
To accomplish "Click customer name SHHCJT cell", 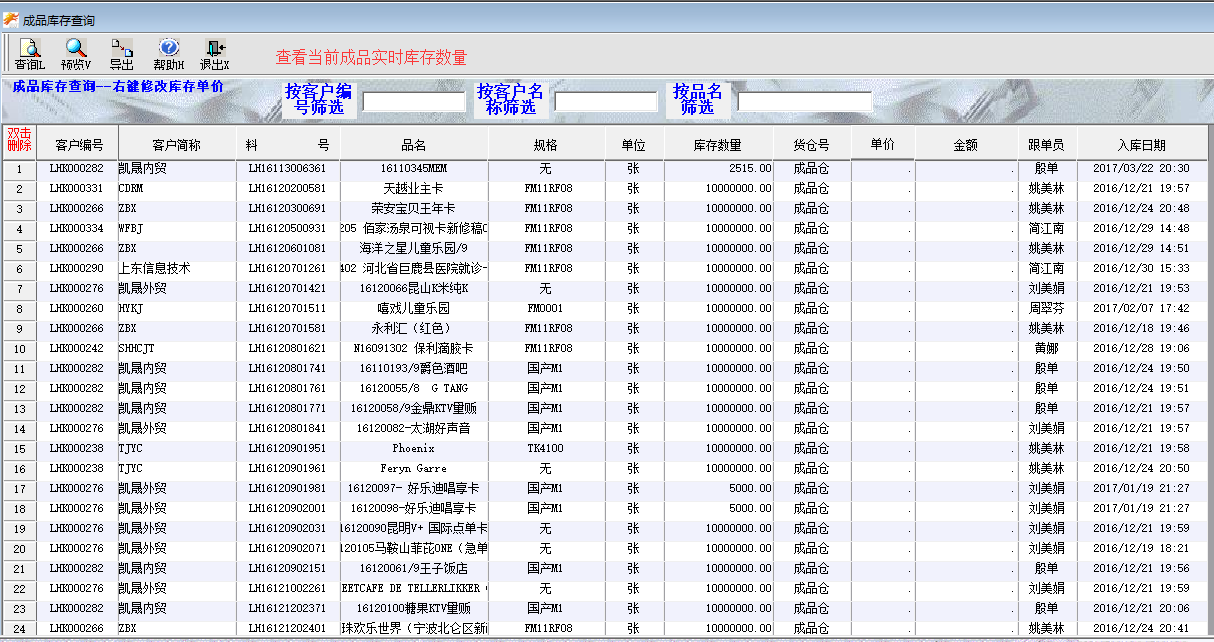I will coord(177,349).
